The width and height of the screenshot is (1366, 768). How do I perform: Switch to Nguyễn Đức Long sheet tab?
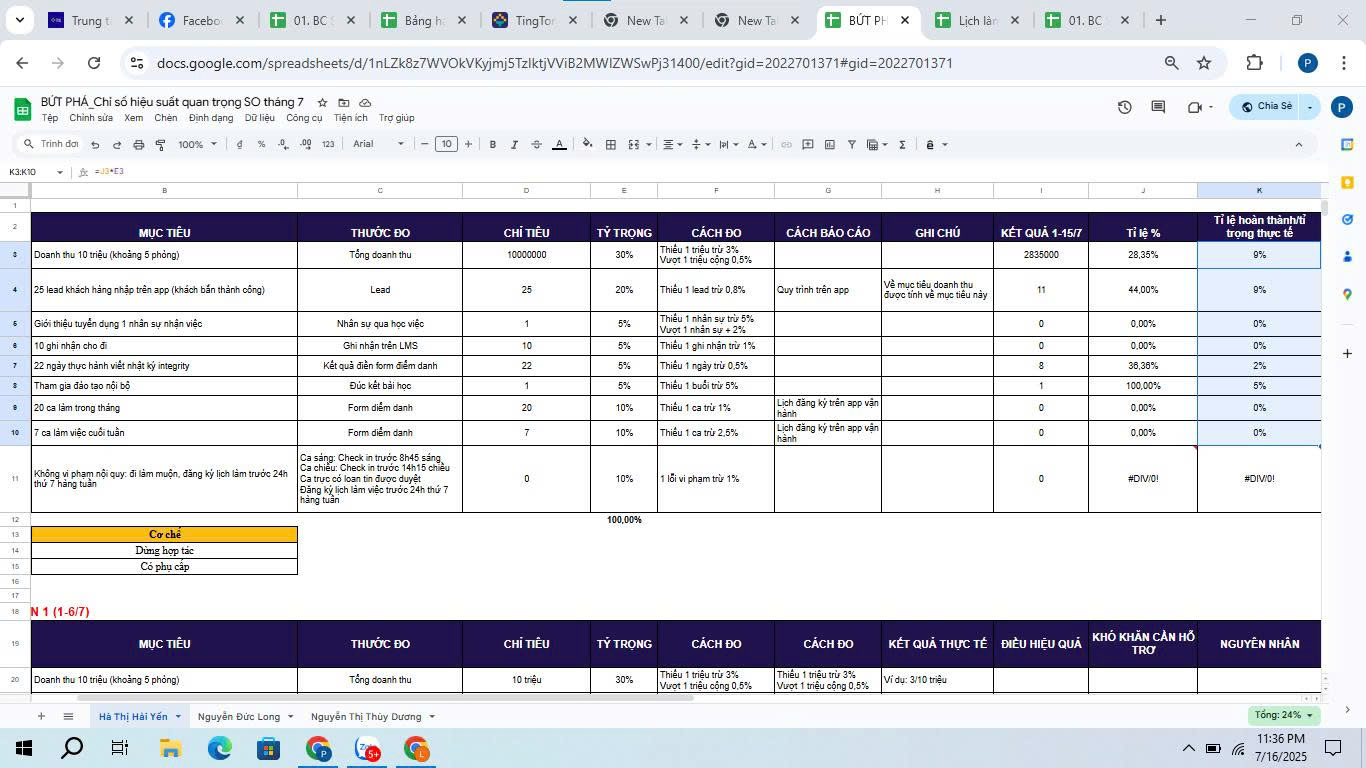(239, 716)
